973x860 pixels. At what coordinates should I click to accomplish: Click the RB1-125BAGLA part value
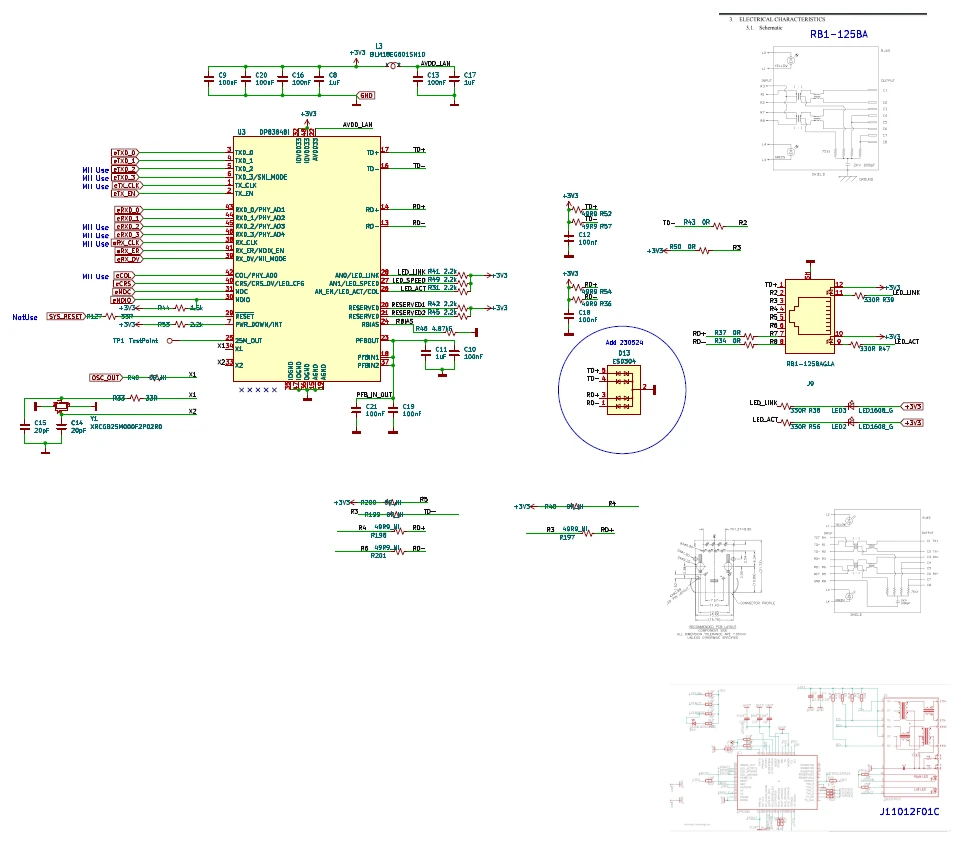(810, 364)
